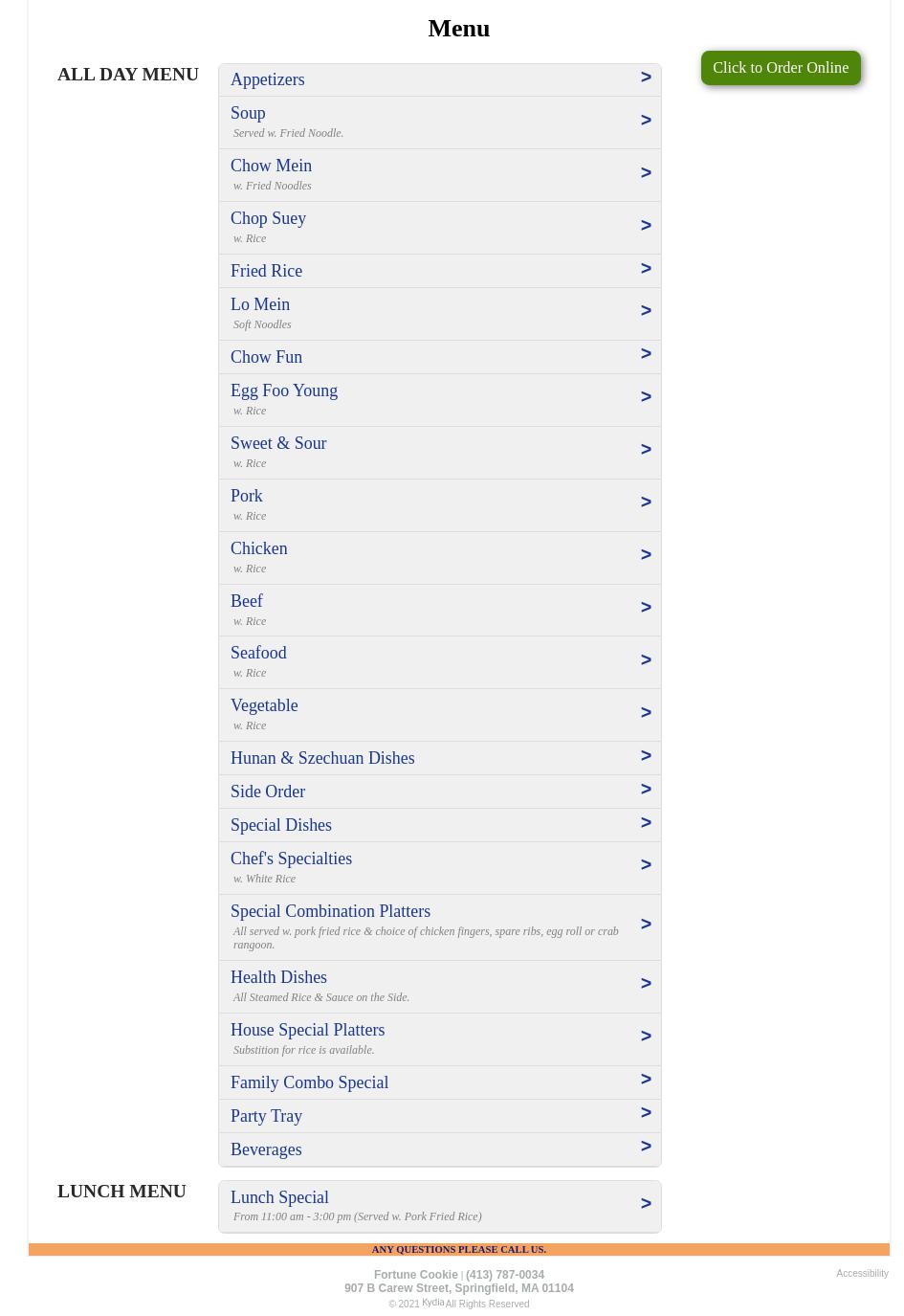Click the Sweet & Sour arrow icon

click(x=646, y=450)
